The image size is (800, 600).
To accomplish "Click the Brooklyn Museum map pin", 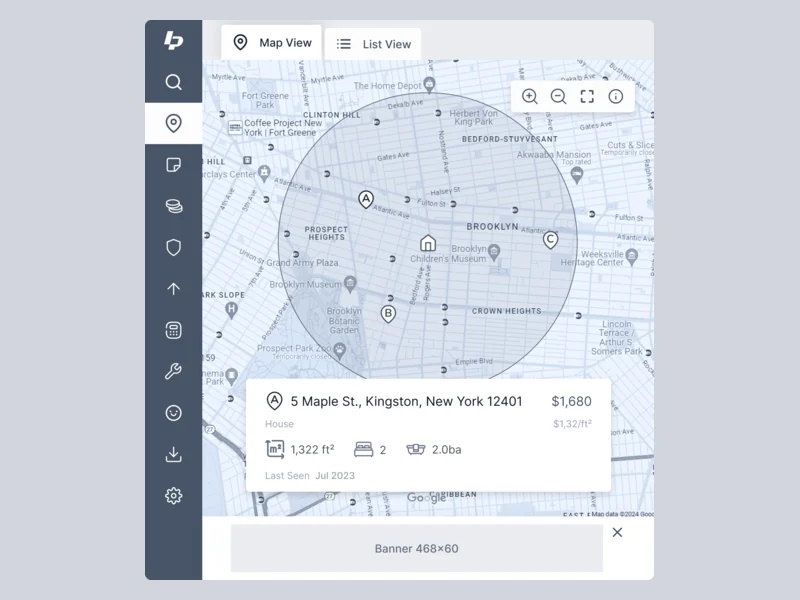I will point(349,284).
